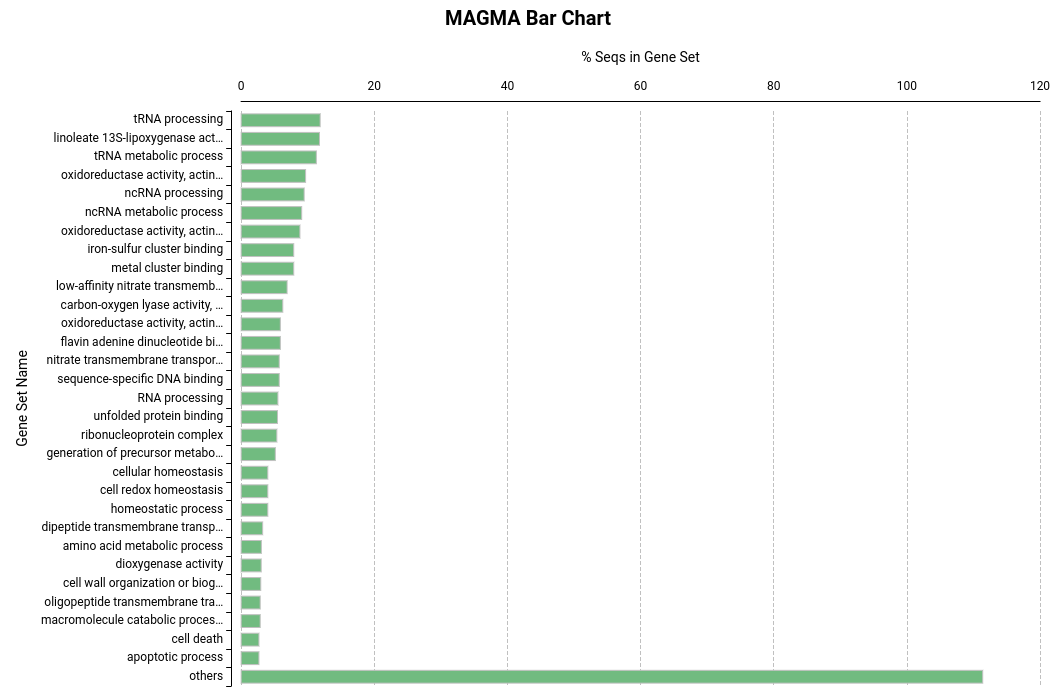Click the metal cluster binding bar
The image size is (1052, 699).
click(x=267, y=268)
